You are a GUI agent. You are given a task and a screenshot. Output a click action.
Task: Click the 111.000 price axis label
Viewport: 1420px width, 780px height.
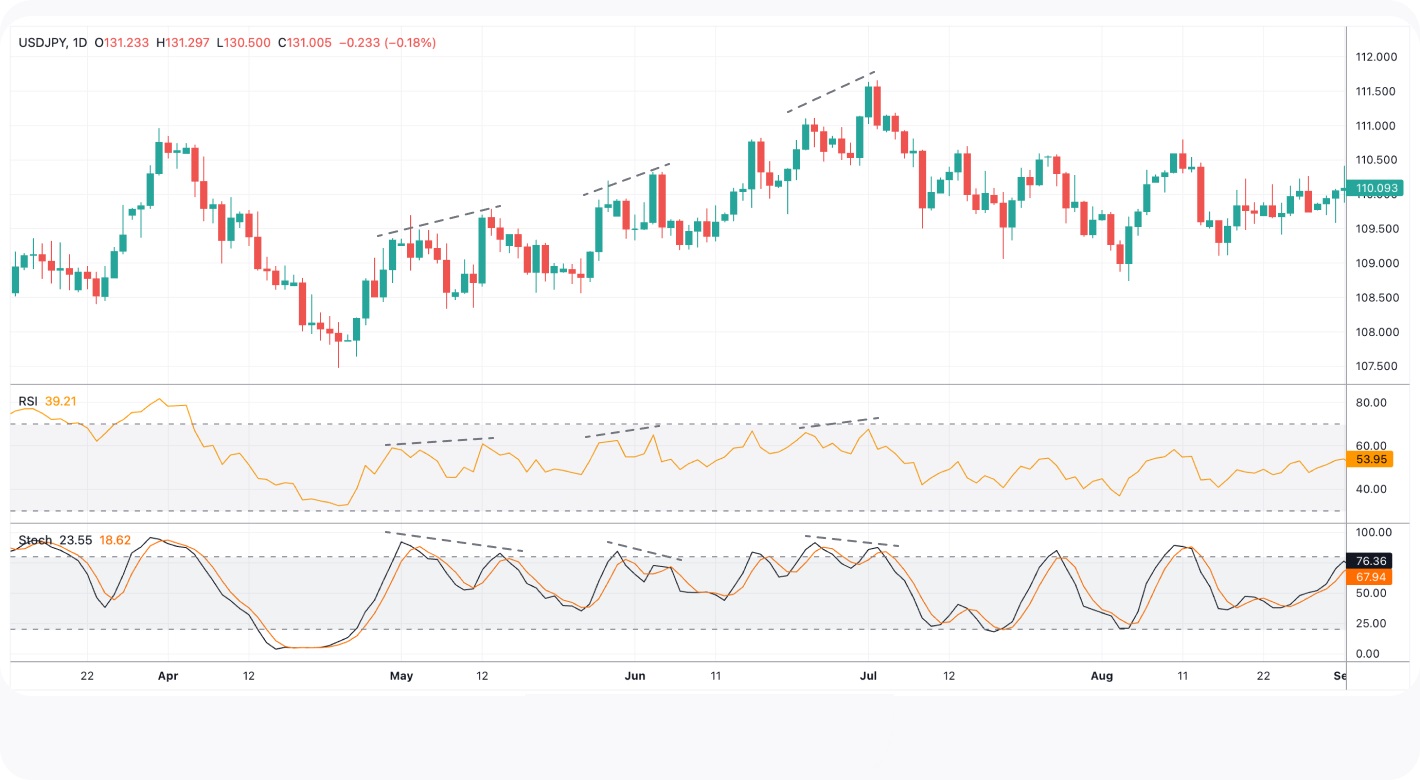tap(1376, 126)
